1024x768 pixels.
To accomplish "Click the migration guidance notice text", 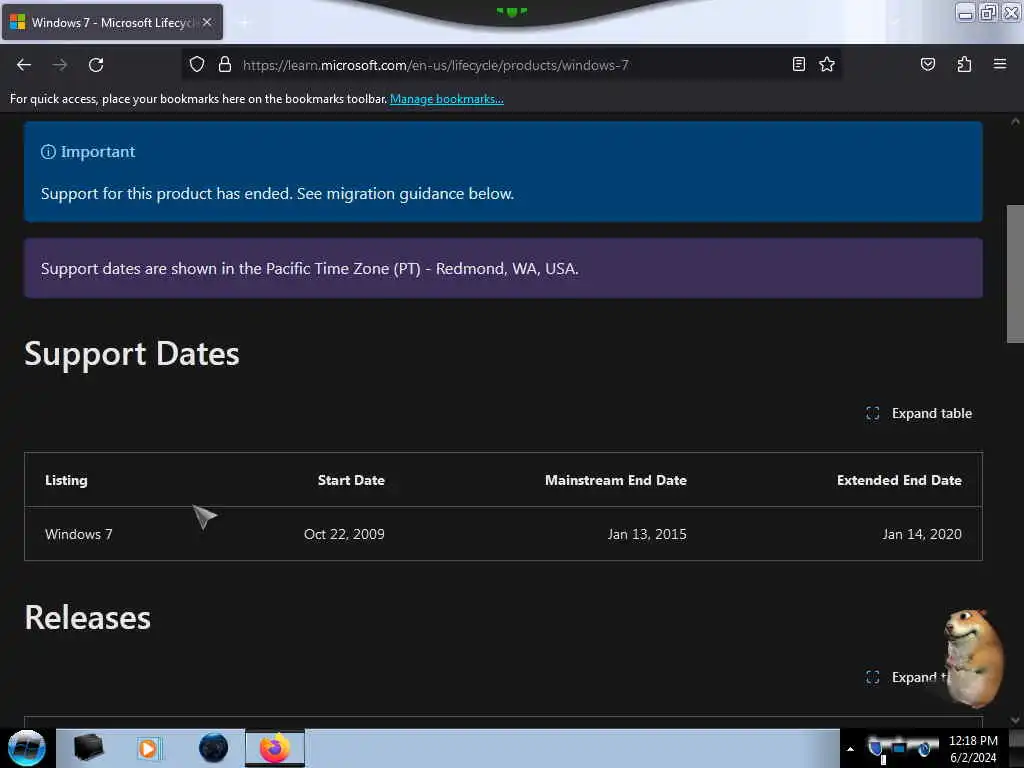I will [278, 194].
